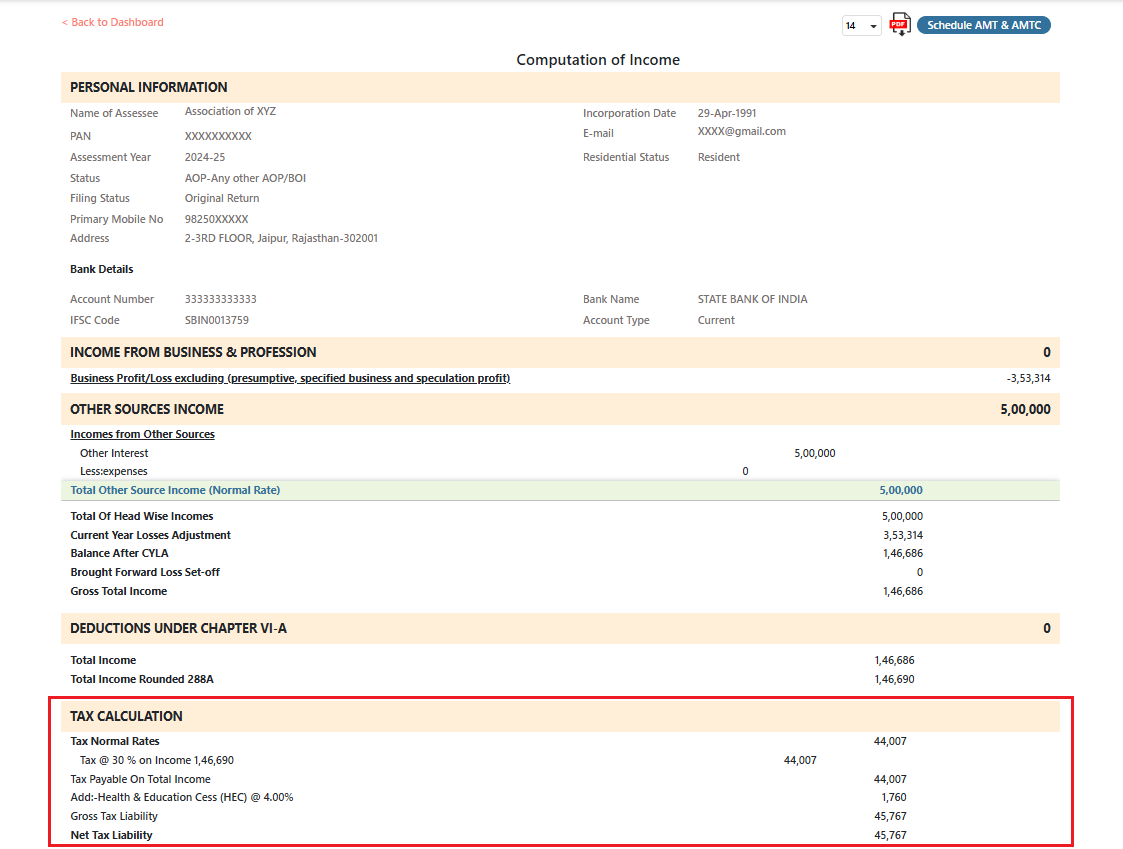Image resolution: width=1123 pixels, height=849 pixels.
Task: Click bank name STATE BANK OF INDIA
Action: [x=752, y=299]
